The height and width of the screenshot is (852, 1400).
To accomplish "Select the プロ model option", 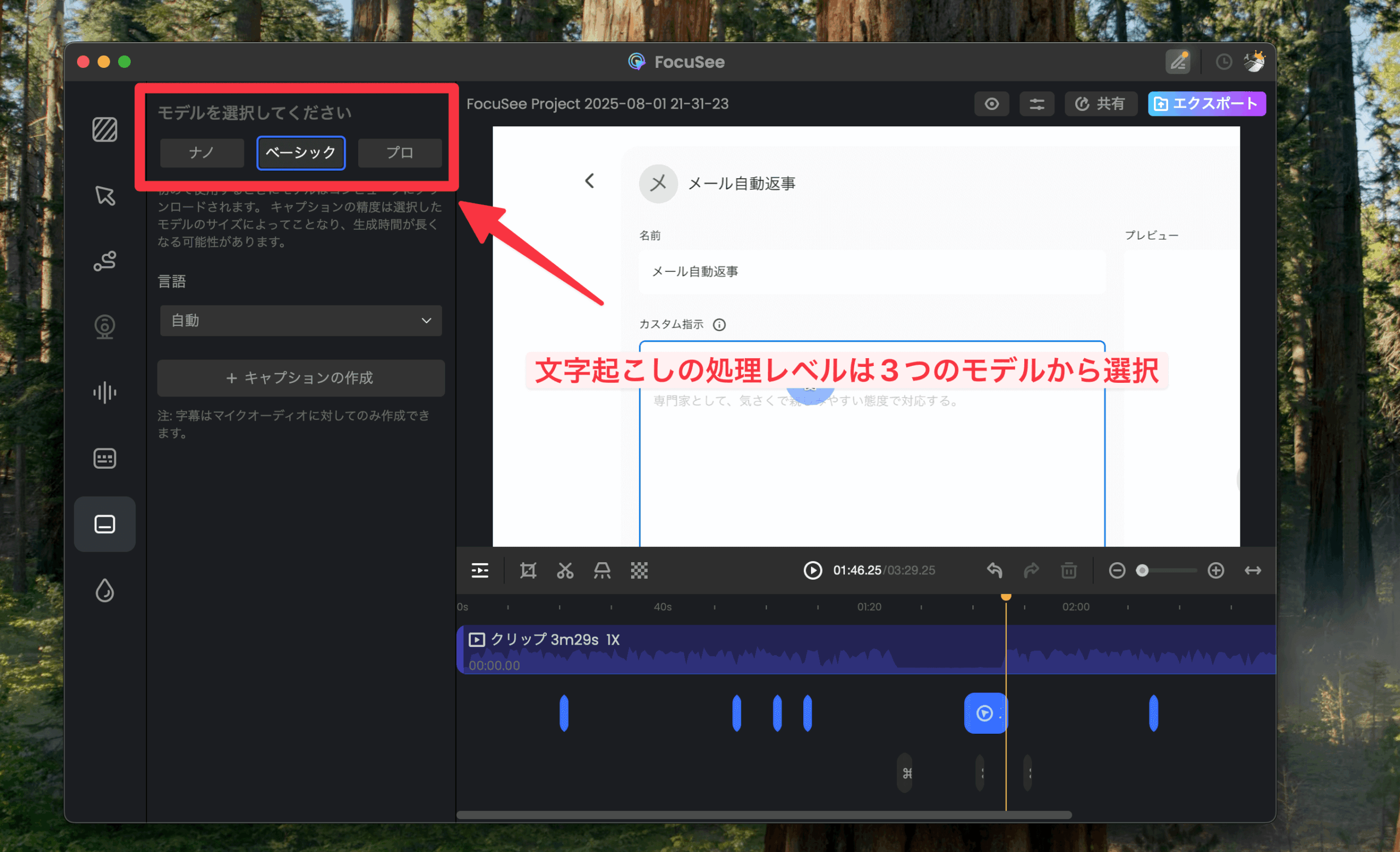I will point(399,152).
